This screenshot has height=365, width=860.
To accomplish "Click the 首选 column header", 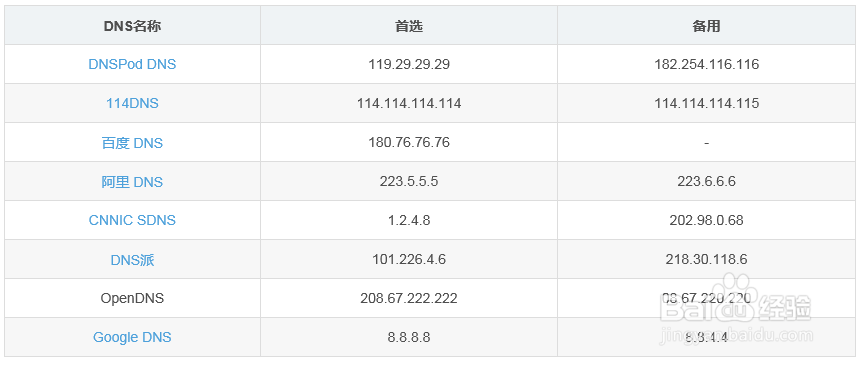I will click(409, 26).
